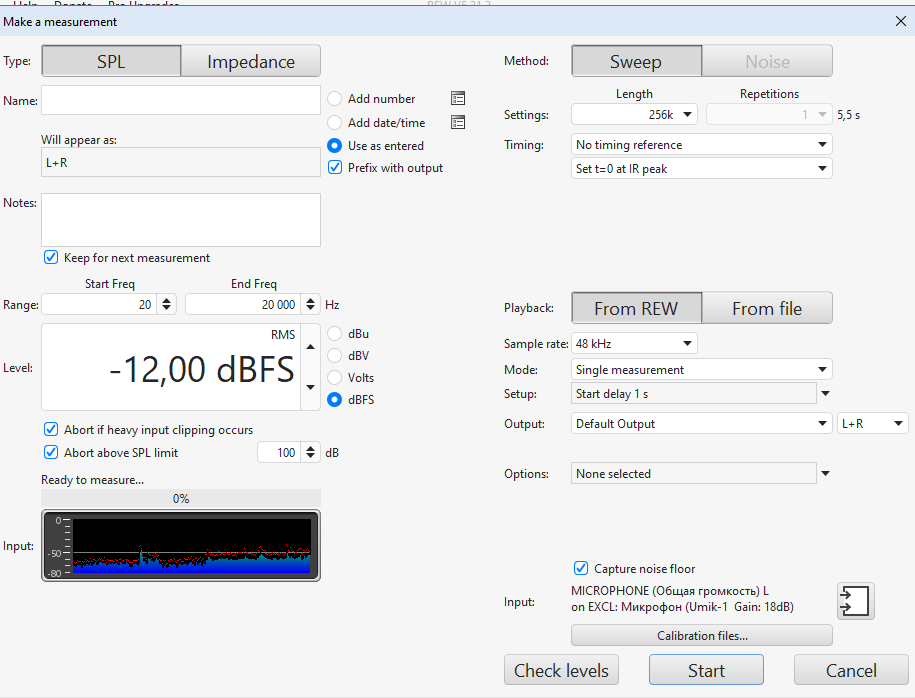The image size is (915, 698).
Task: Click the input device selection icon
Action: point(855,601)
